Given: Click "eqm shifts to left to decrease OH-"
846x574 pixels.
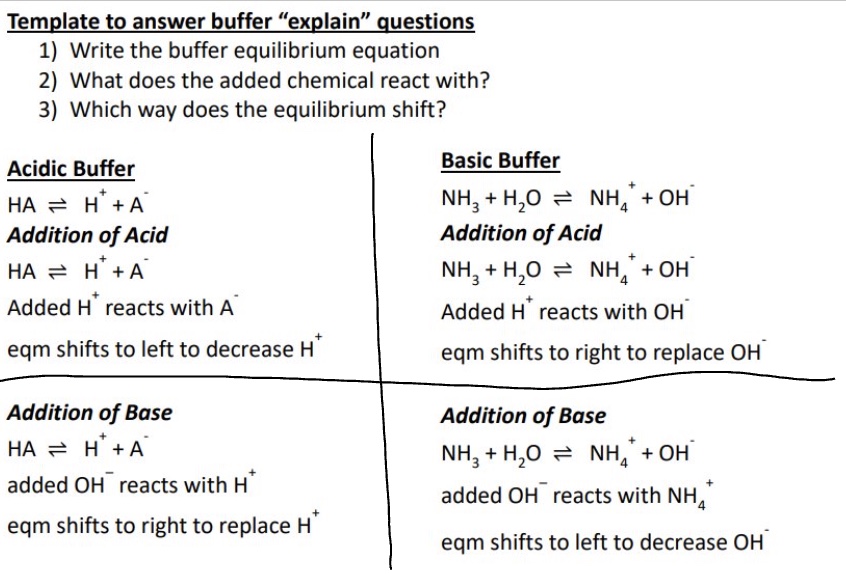Looking at the screenshot, I should pyautogui.click(x=602, y=543).
